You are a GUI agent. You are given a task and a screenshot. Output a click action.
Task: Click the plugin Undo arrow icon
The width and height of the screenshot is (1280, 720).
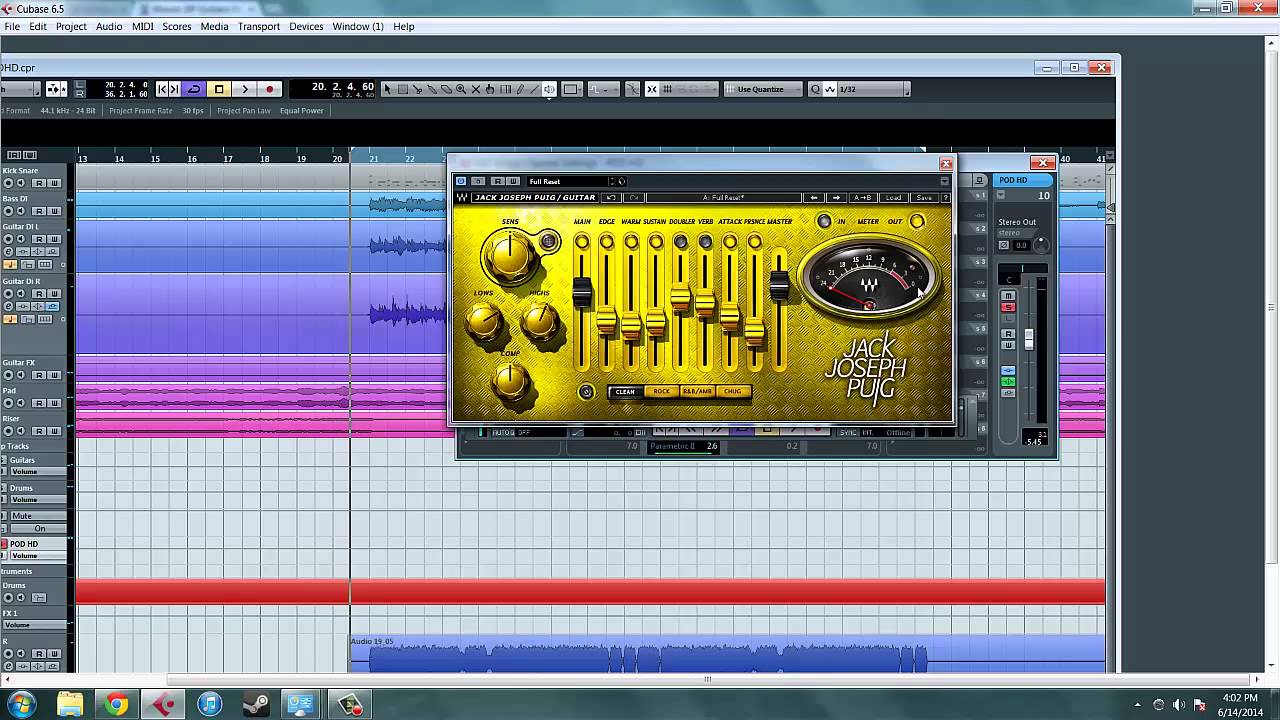(x=611, y=197)
